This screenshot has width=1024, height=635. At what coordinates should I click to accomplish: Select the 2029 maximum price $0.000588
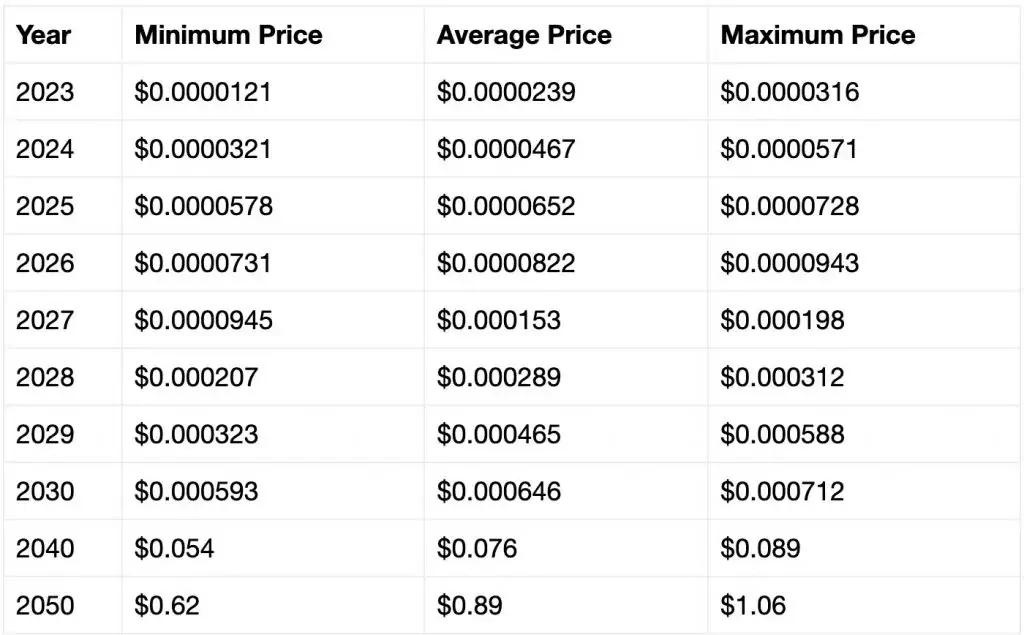(x=782, y=434)
